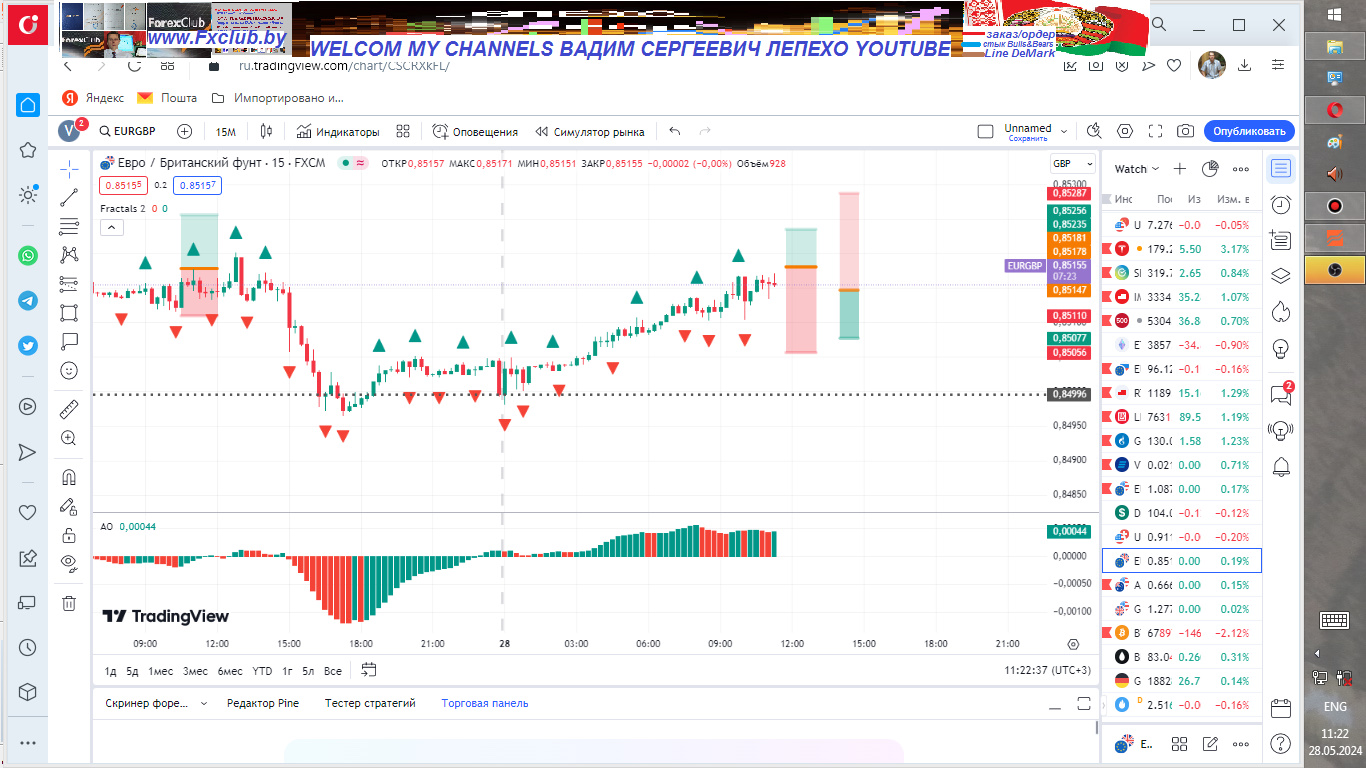Screen dimensions: 1366x768
Task: Show the watchlist panel in right sidebar
Action: pos(1281,168)
